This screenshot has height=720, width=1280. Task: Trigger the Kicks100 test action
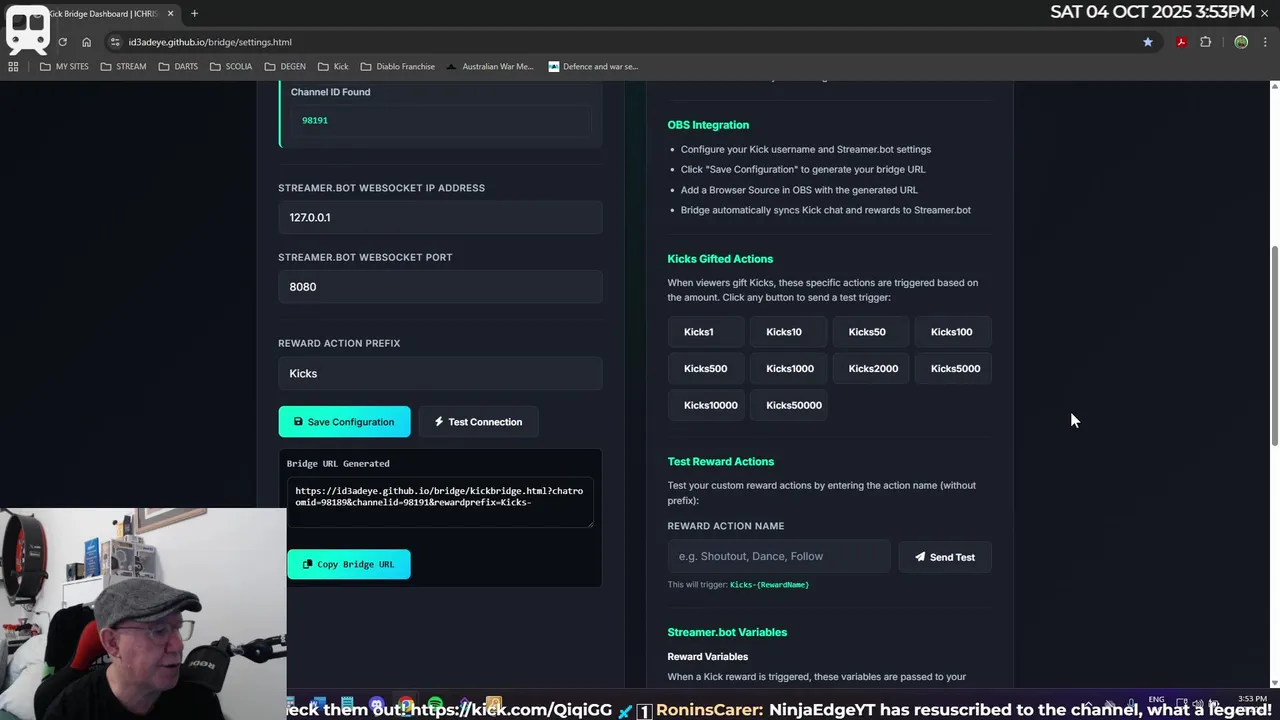[952, 332]
